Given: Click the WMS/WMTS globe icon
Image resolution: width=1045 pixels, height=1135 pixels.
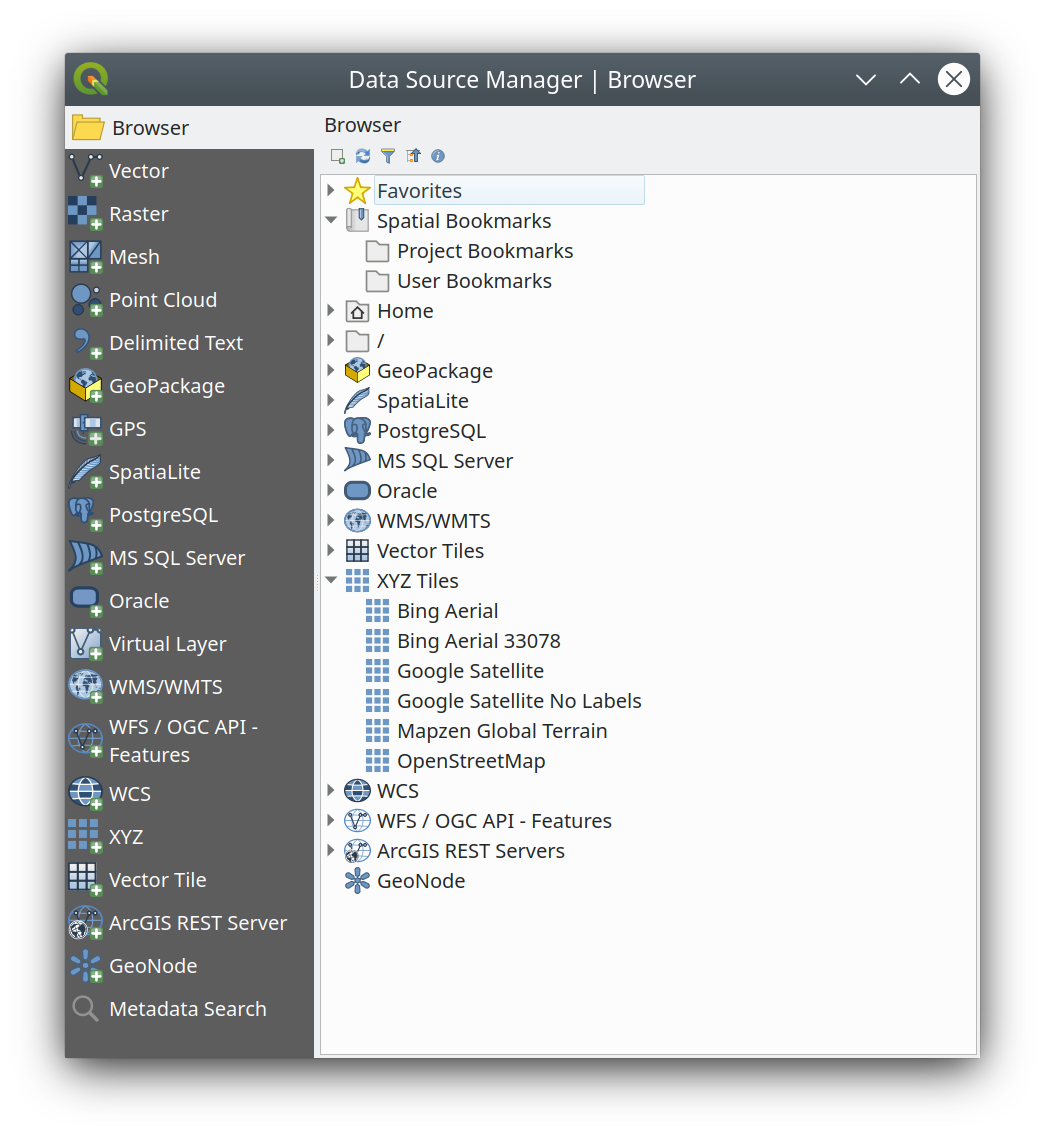Looking at the screenshot, I should coord(357,520).
